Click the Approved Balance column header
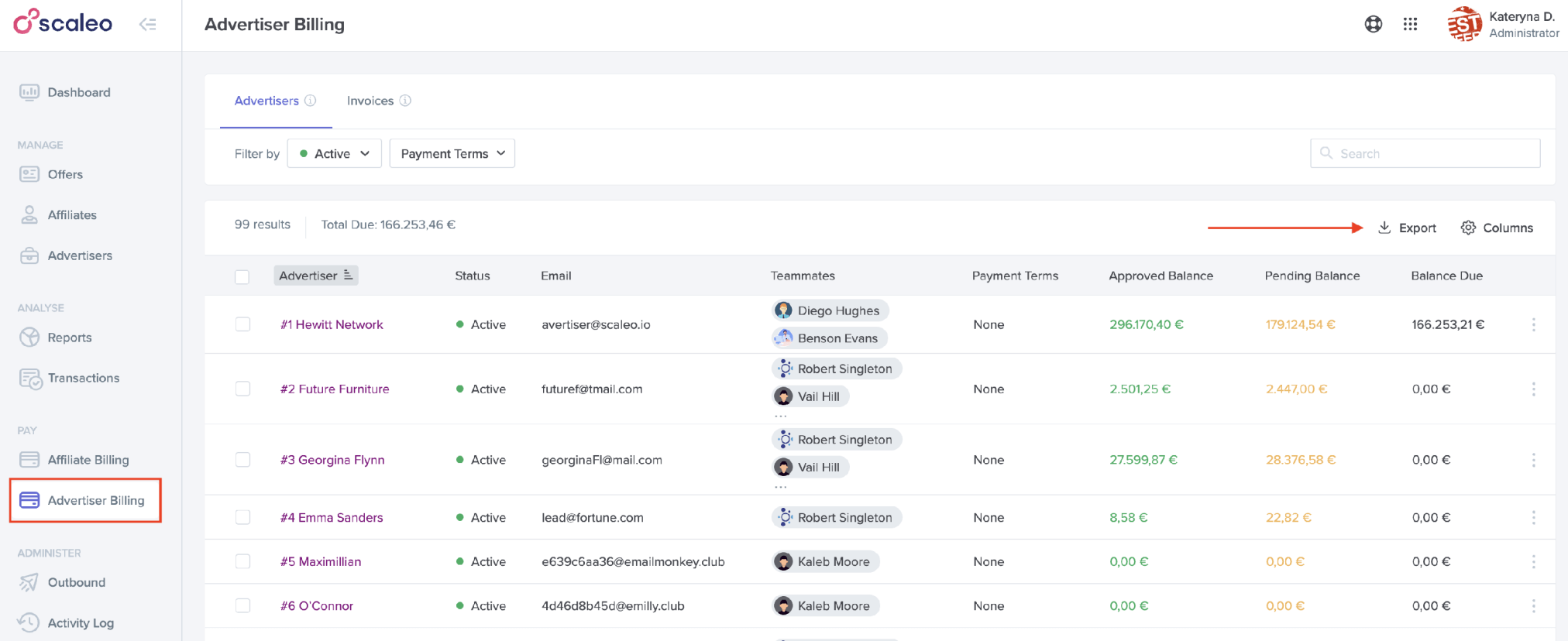Image resolution: width=1568 pixels, height=641 pixels. pyautogui.click(x=1161, y=276)
